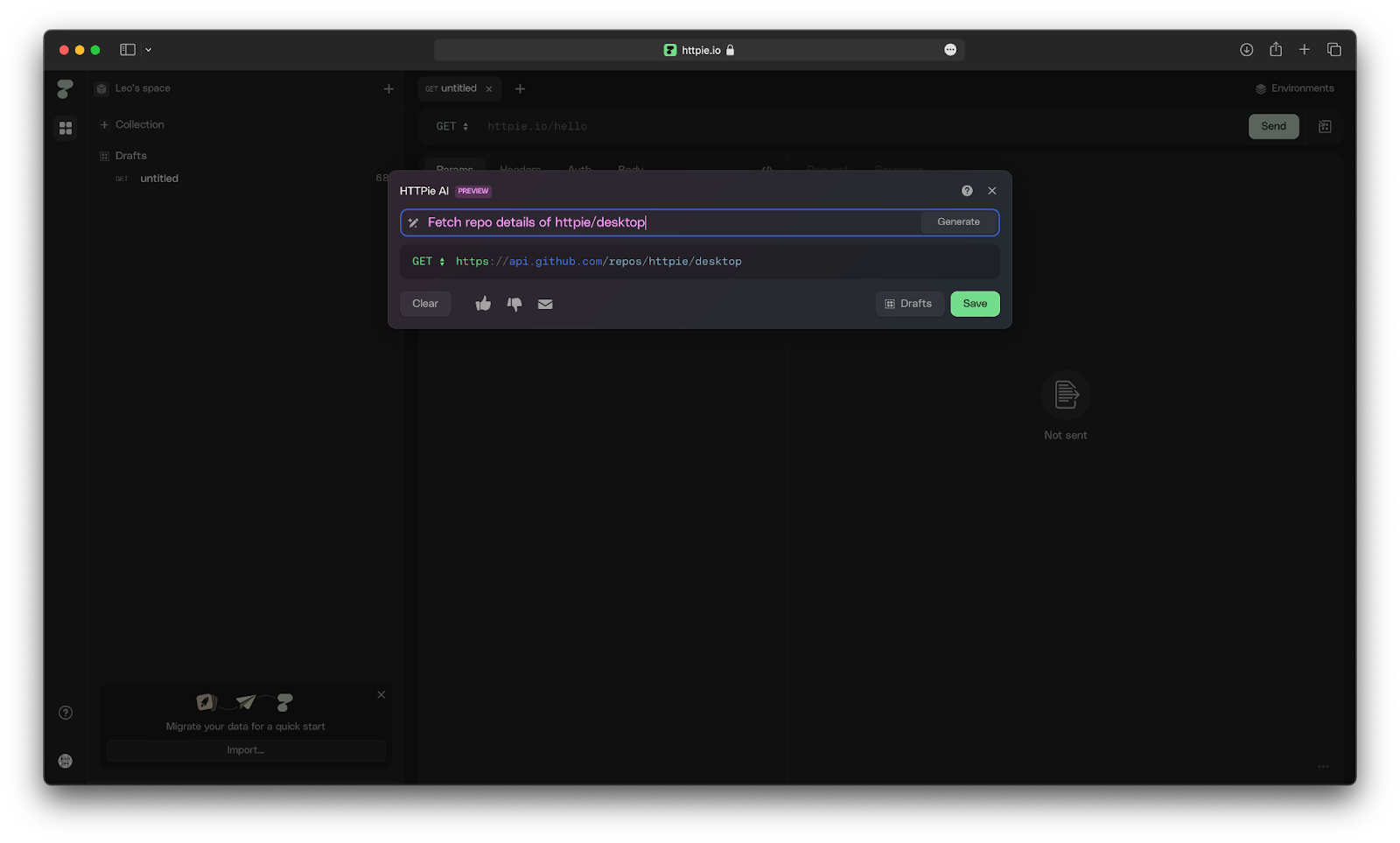Change GET method in generated AI request

429,261
